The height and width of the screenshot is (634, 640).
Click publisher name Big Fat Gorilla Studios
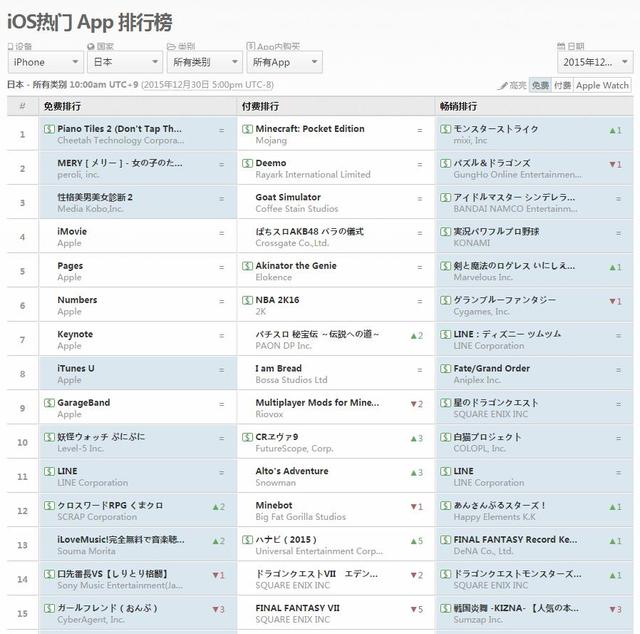click(x=300, y=517)
